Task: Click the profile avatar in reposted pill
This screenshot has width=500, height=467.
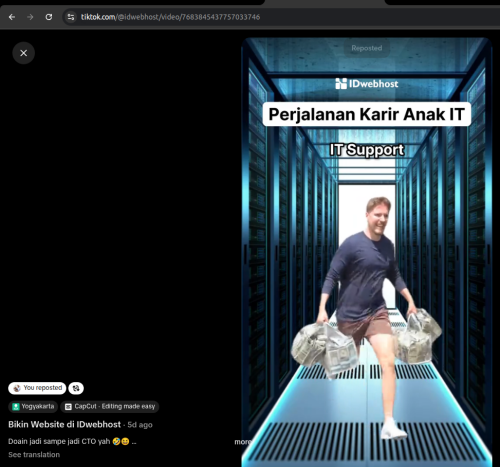Action: click(17, 388)
